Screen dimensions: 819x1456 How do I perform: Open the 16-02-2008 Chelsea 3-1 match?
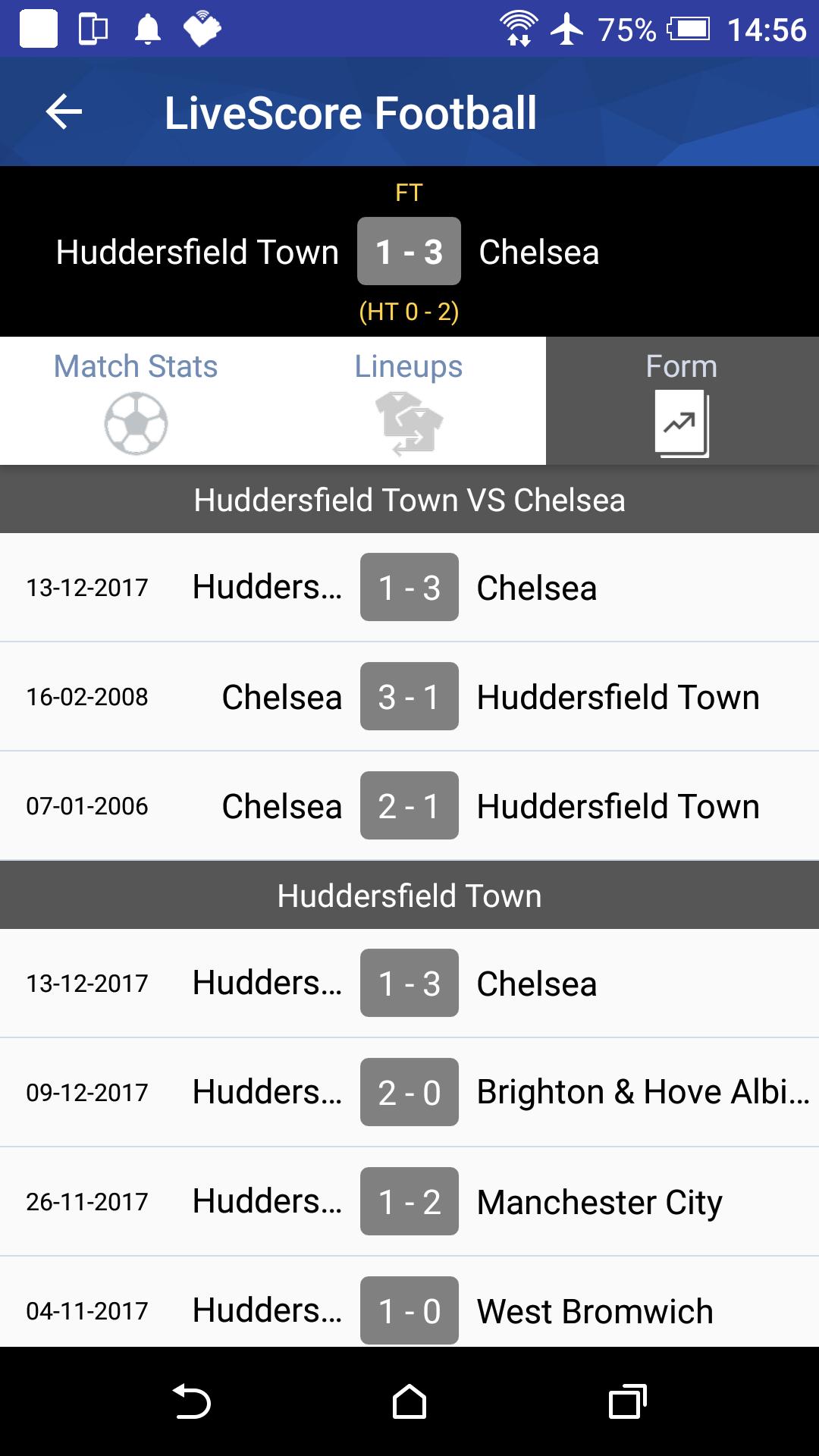point(409,696)
